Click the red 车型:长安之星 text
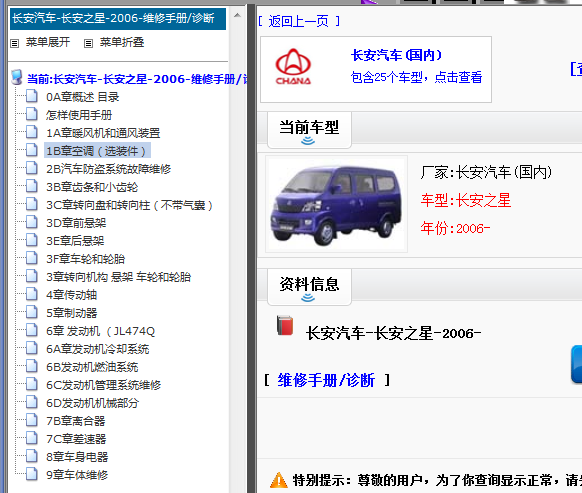 pos(466,200)
